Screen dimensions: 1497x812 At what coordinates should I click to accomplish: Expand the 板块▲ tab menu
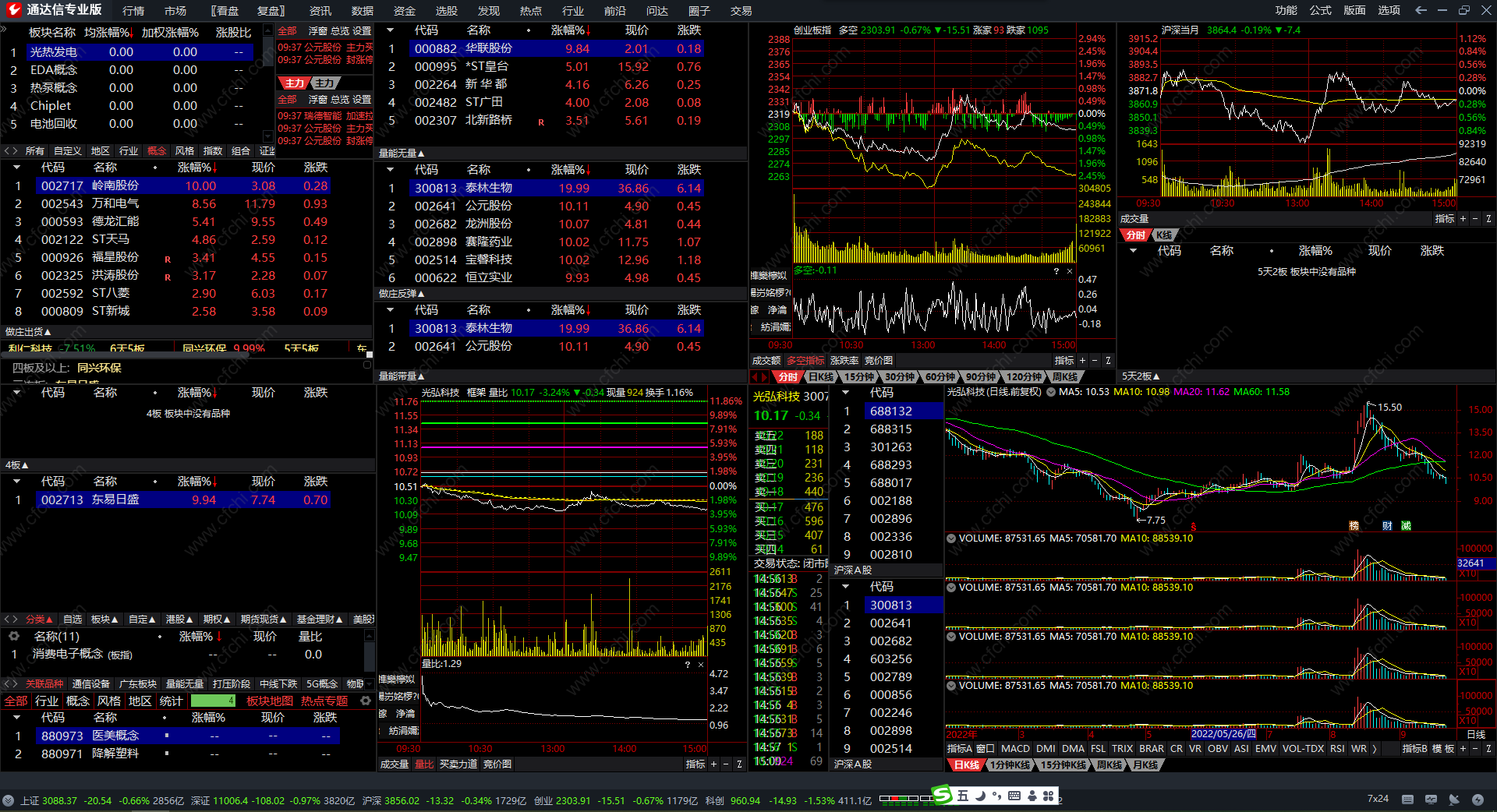point(104,620)
